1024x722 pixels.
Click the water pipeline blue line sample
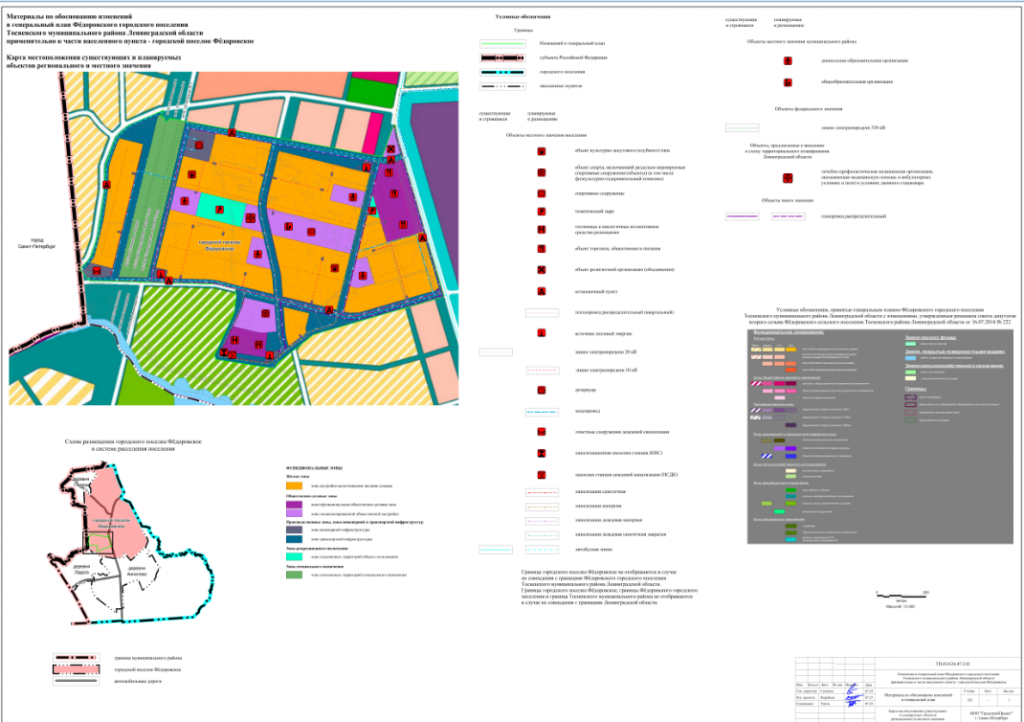click(x=541, y=411)
